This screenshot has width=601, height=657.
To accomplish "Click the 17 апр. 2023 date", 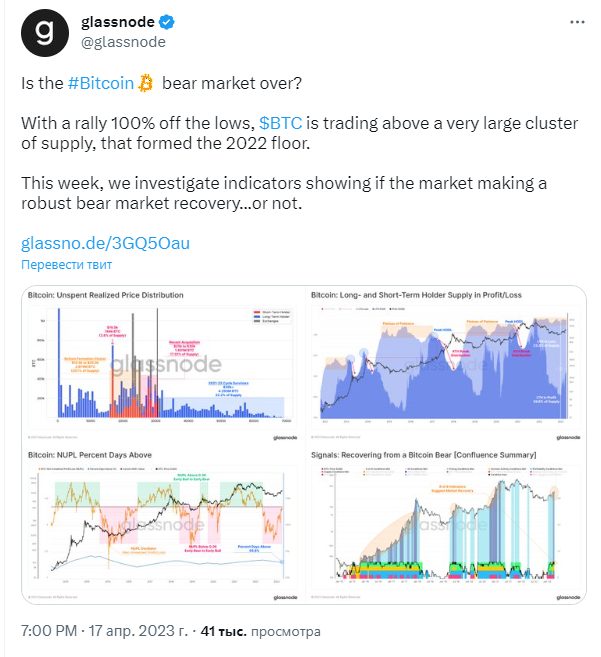I will 138,631.
